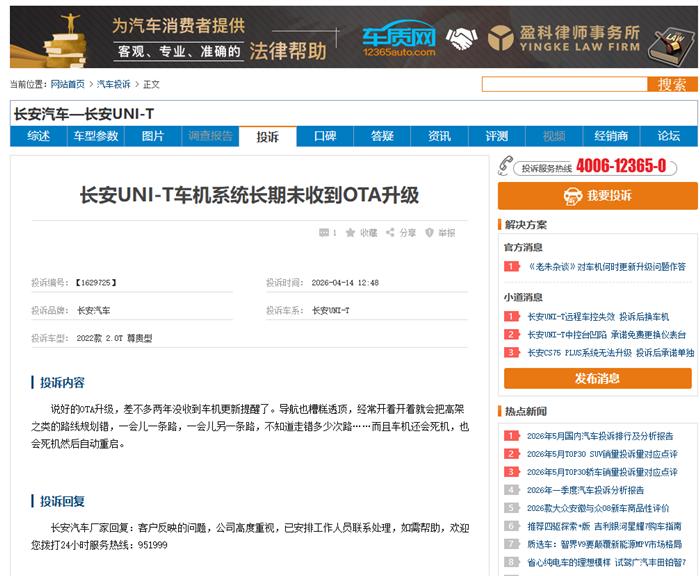
Task: Open the 车型参数 tab
Action: (96, 136)
